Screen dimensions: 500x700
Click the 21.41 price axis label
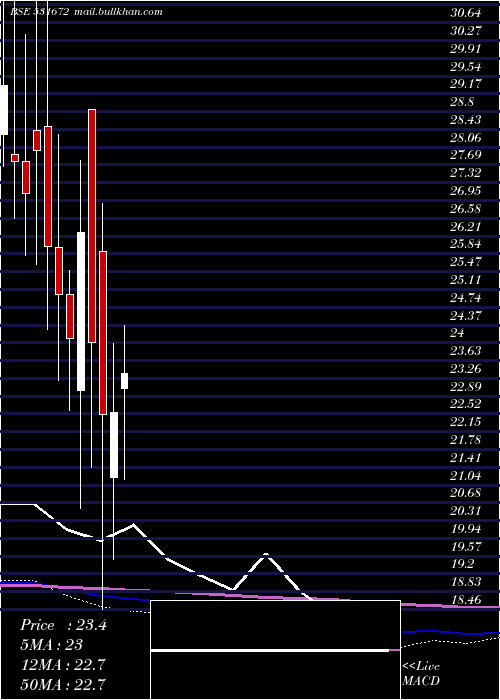tap(466, 457)
